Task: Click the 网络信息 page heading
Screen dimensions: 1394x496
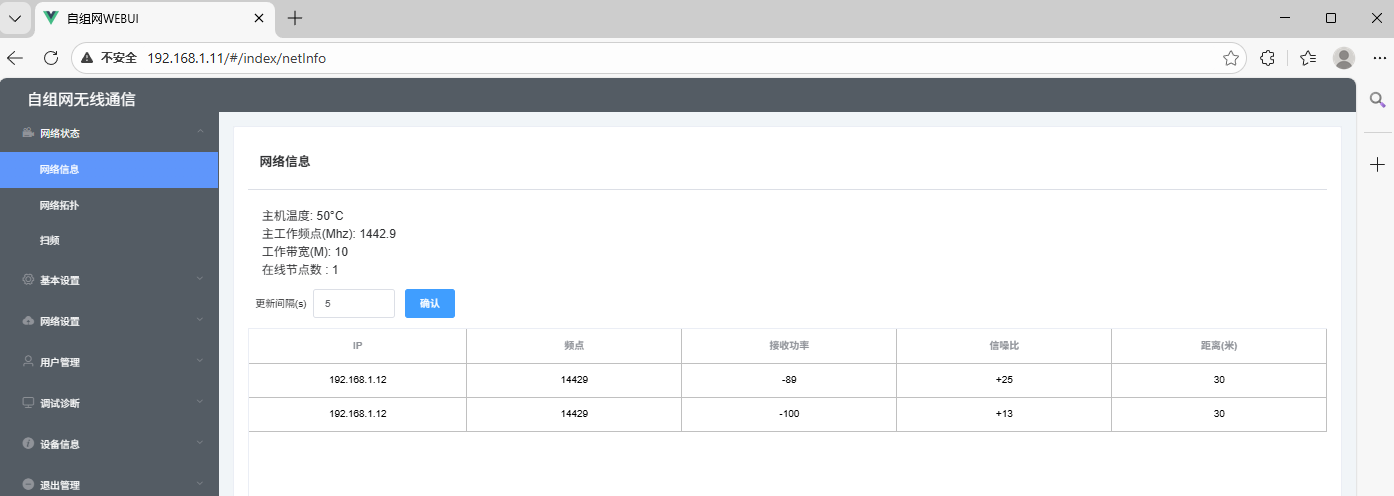Action: (285, 161)
